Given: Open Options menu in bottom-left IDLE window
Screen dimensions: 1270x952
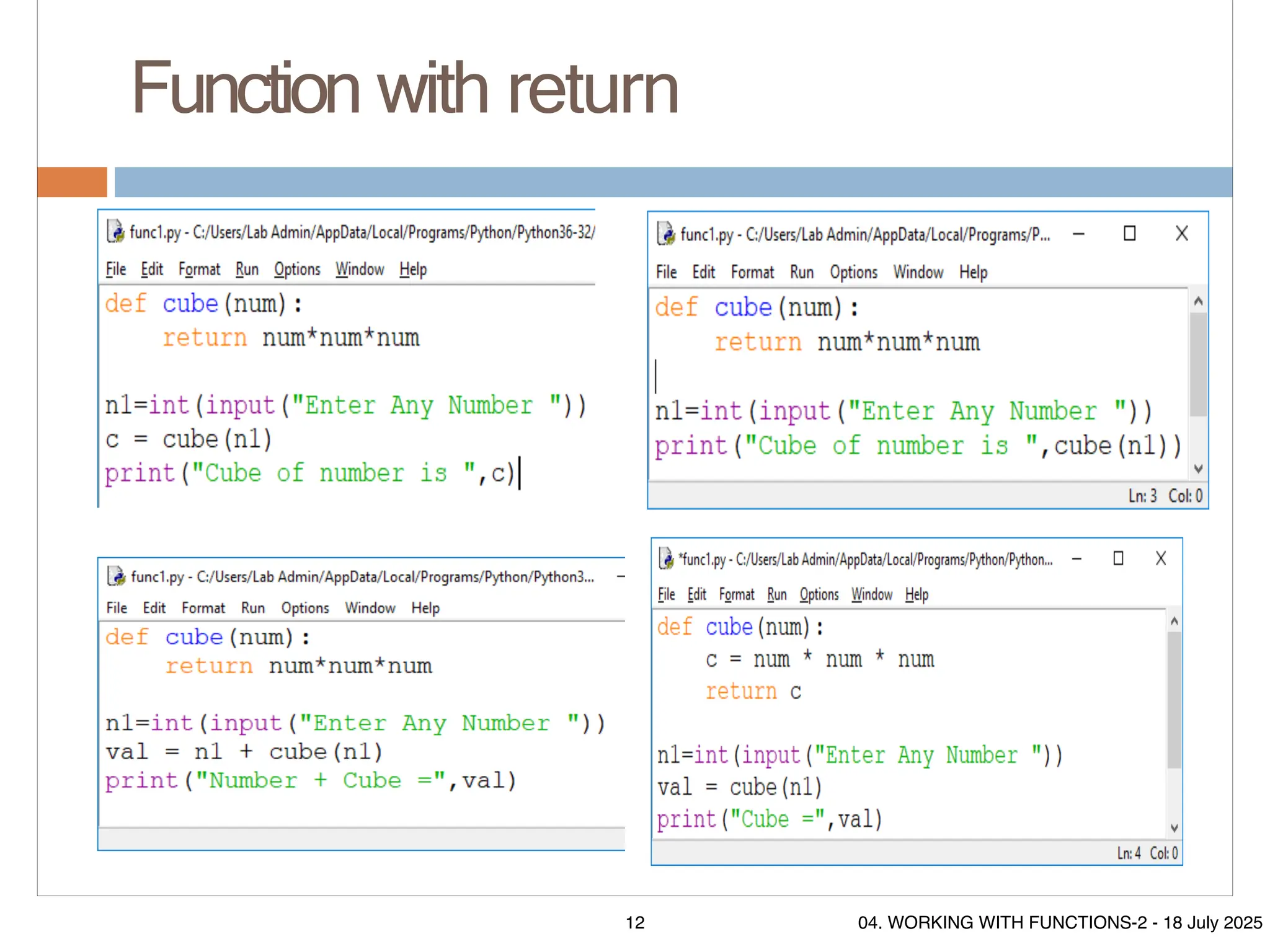Looking at the screenshot, I should click(x=305, y=608).
